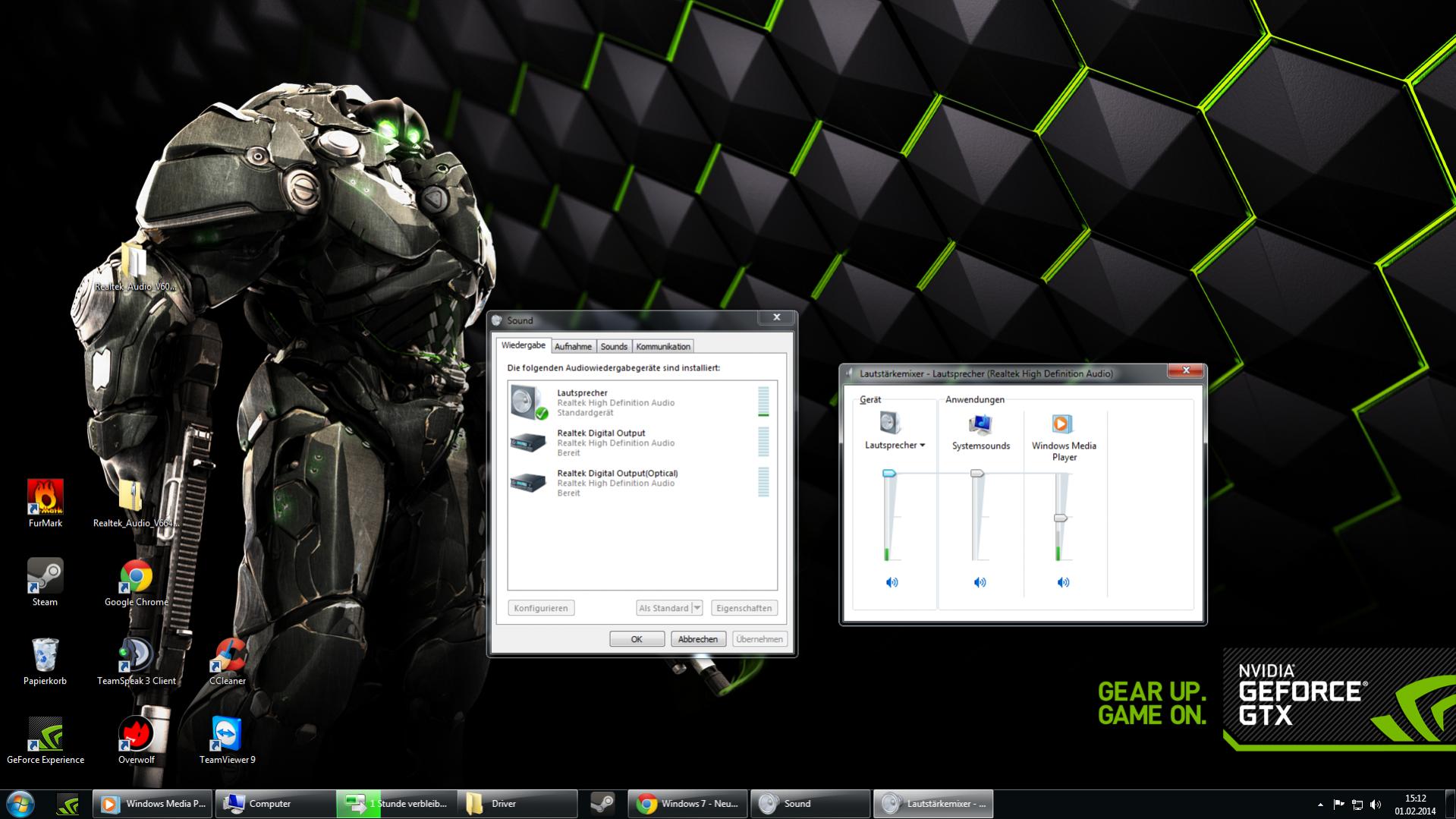Switch to Chrome Windows 7 taskbar button
The image size is (1456, 819).
pos(688,804)
